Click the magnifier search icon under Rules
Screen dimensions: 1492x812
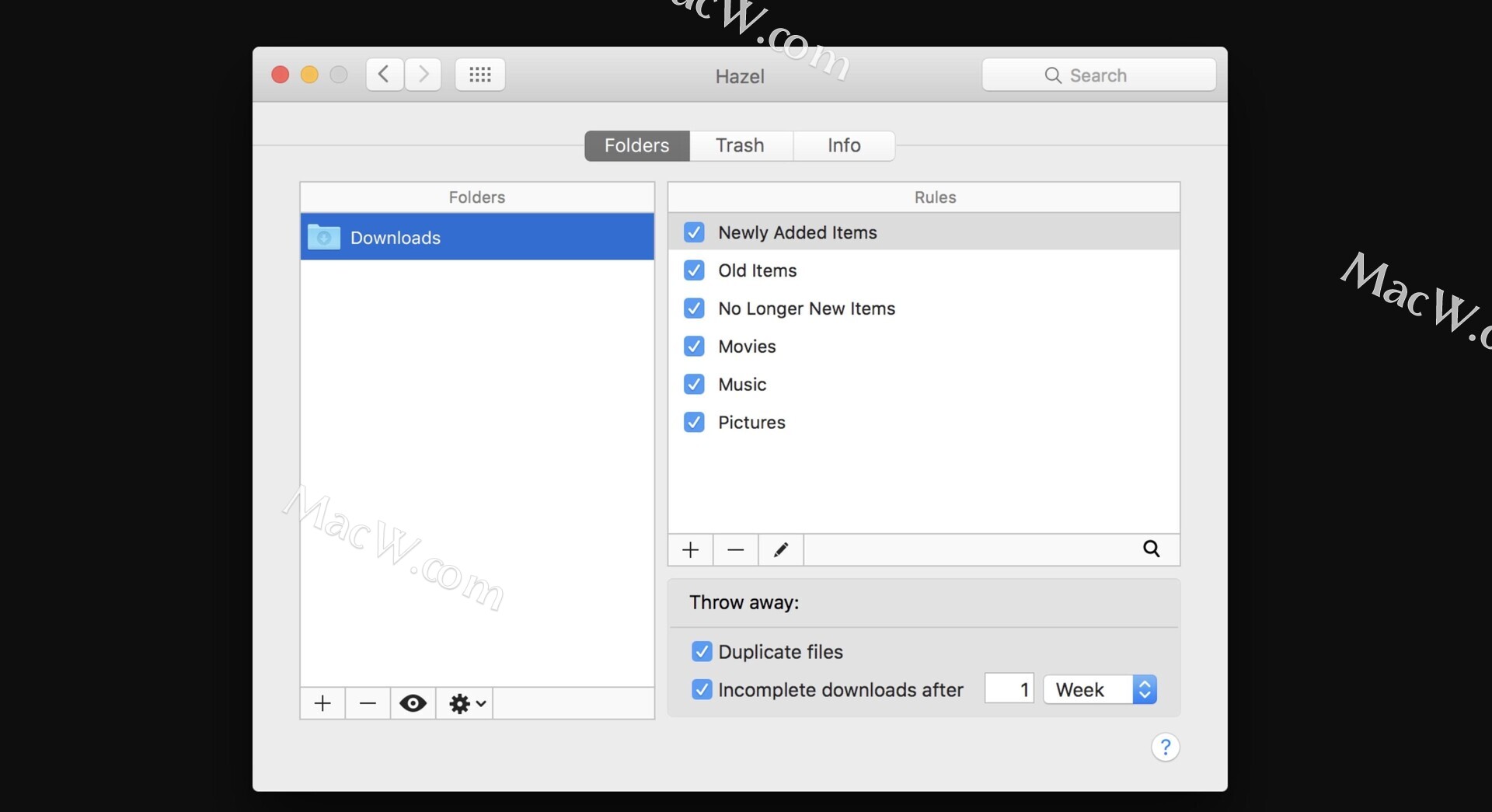(1151, 549)
